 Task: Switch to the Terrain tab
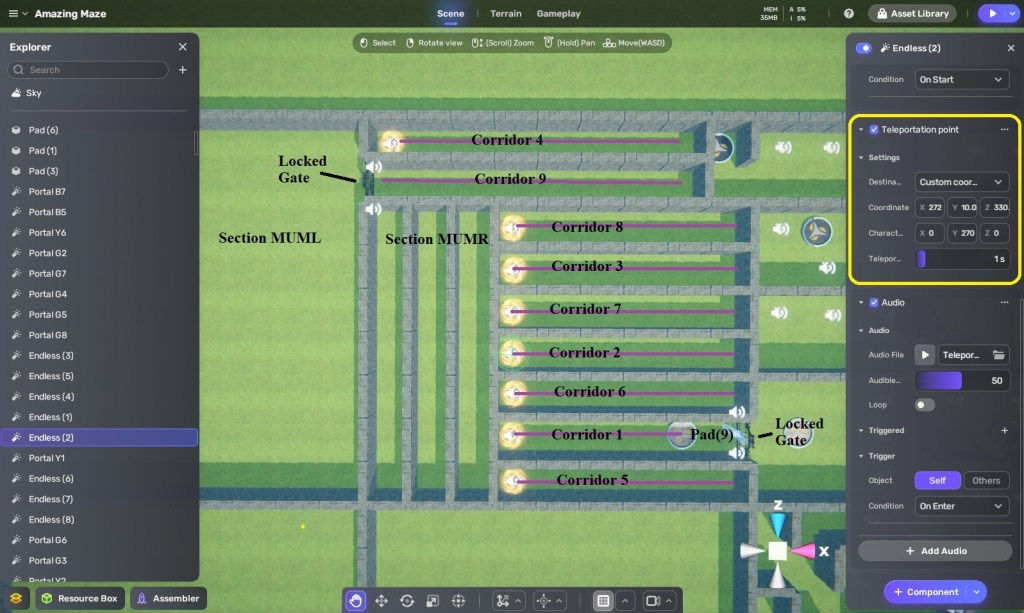pos(506,14)
